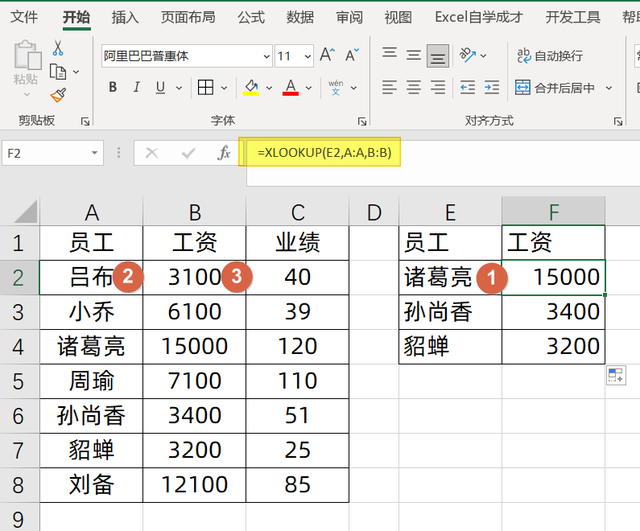Screen dimensions: 640x531
Task: Increase indent
Action: (x=491, y=87)
